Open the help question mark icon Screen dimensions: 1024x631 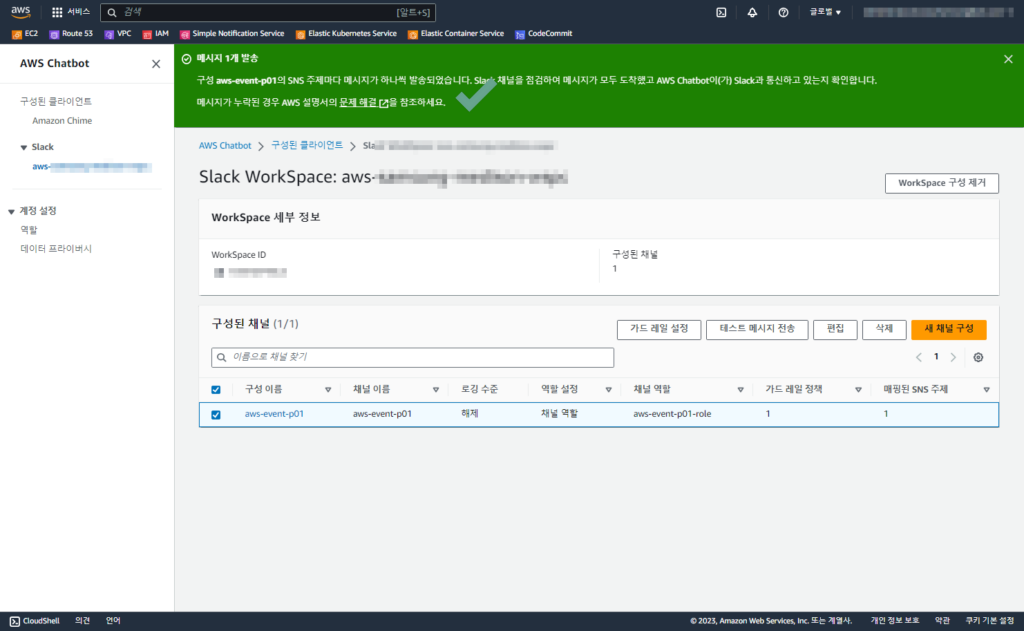[783, 12]
